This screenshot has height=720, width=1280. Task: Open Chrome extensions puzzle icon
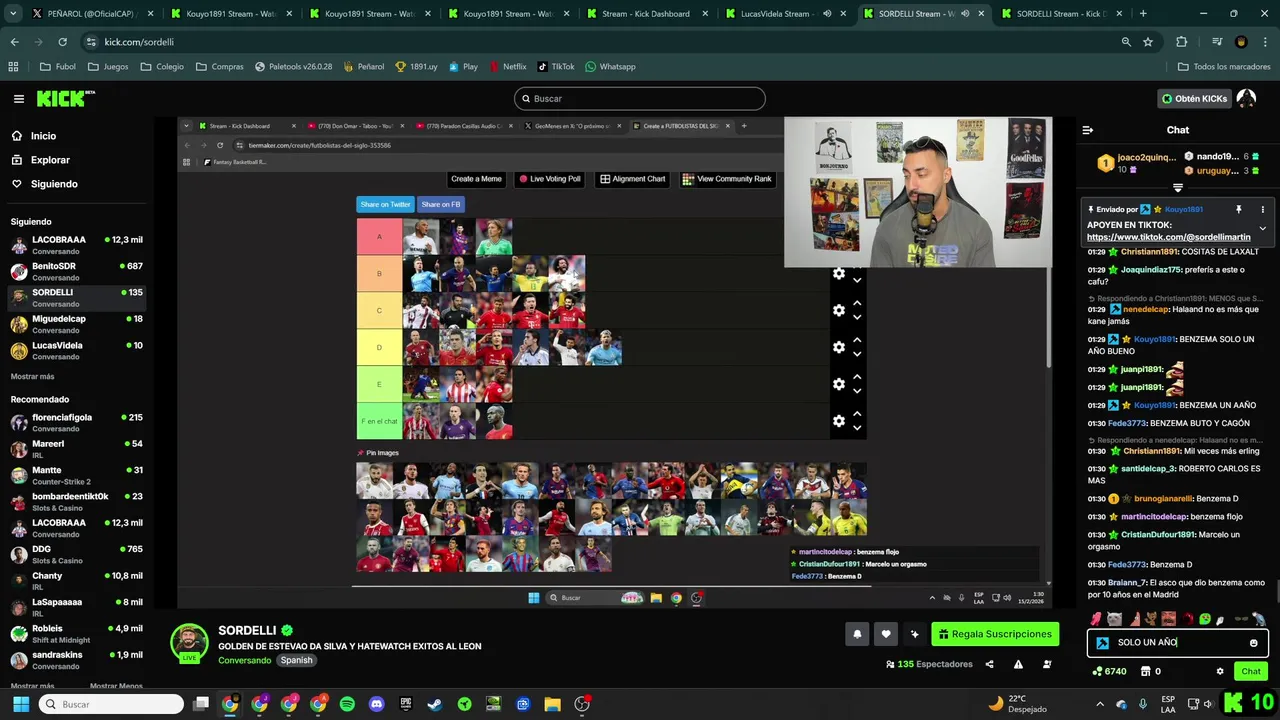pyautogui.click(x=1181, y=42)
